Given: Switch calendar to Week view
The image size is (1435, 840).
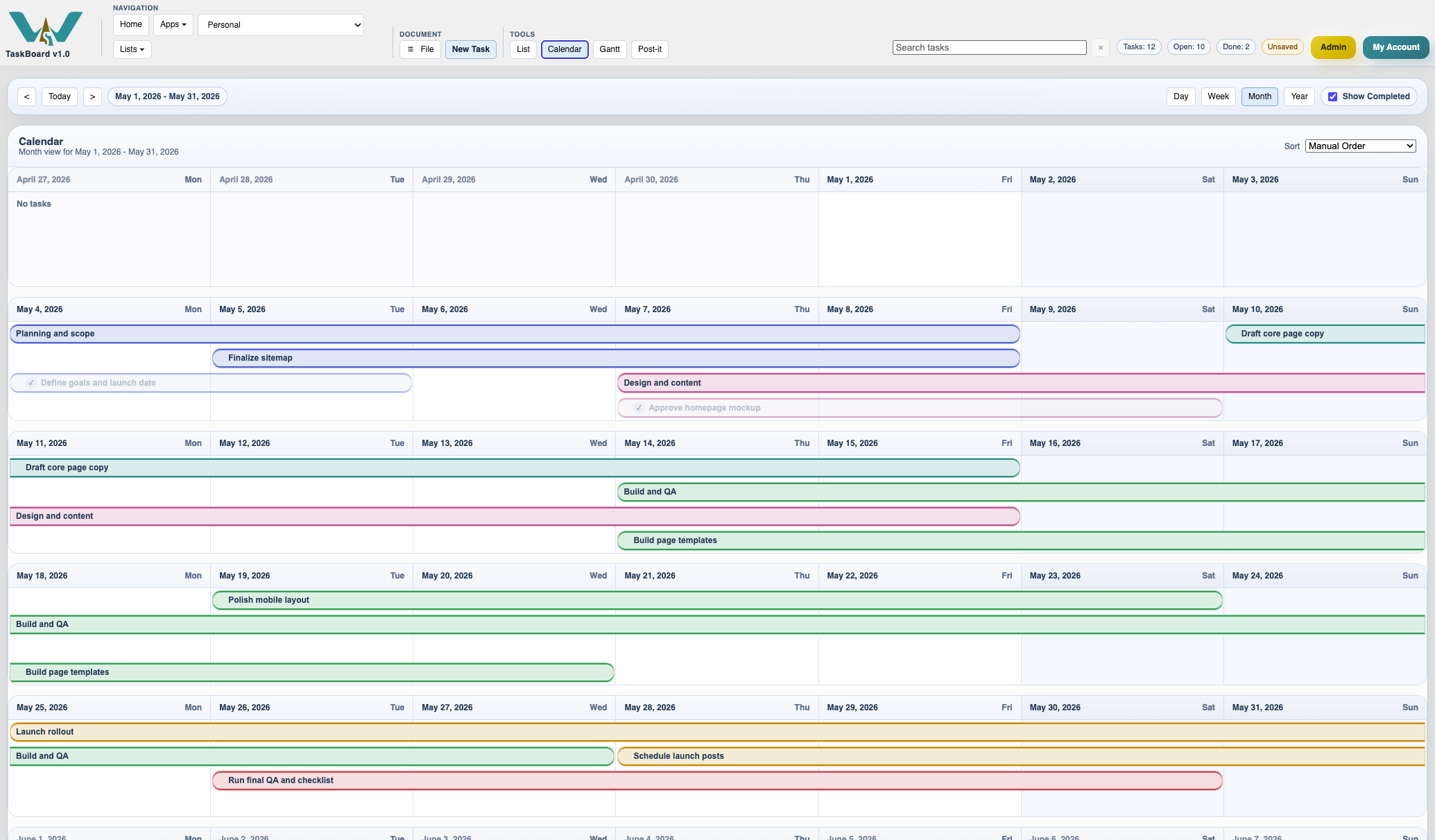Looking at the screenshot, I should tap(1218, 96).
